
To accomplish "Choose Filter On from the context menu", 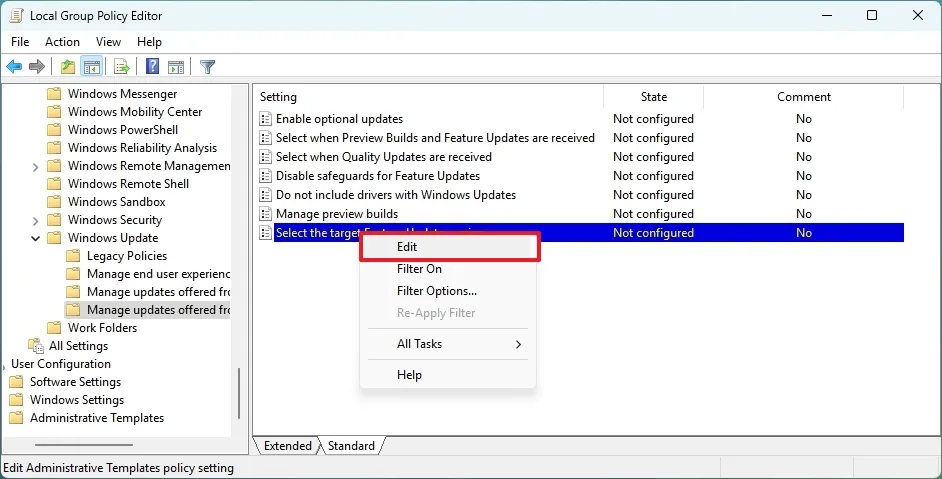I will [x=448, y=269].
